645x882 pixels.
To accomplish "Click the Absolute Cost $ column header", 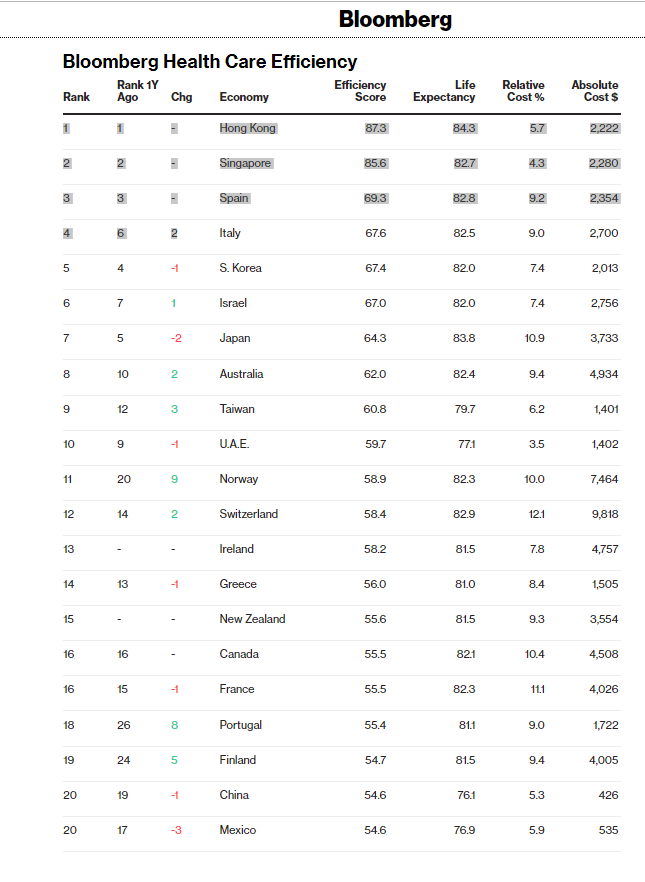I will point(594,91).
